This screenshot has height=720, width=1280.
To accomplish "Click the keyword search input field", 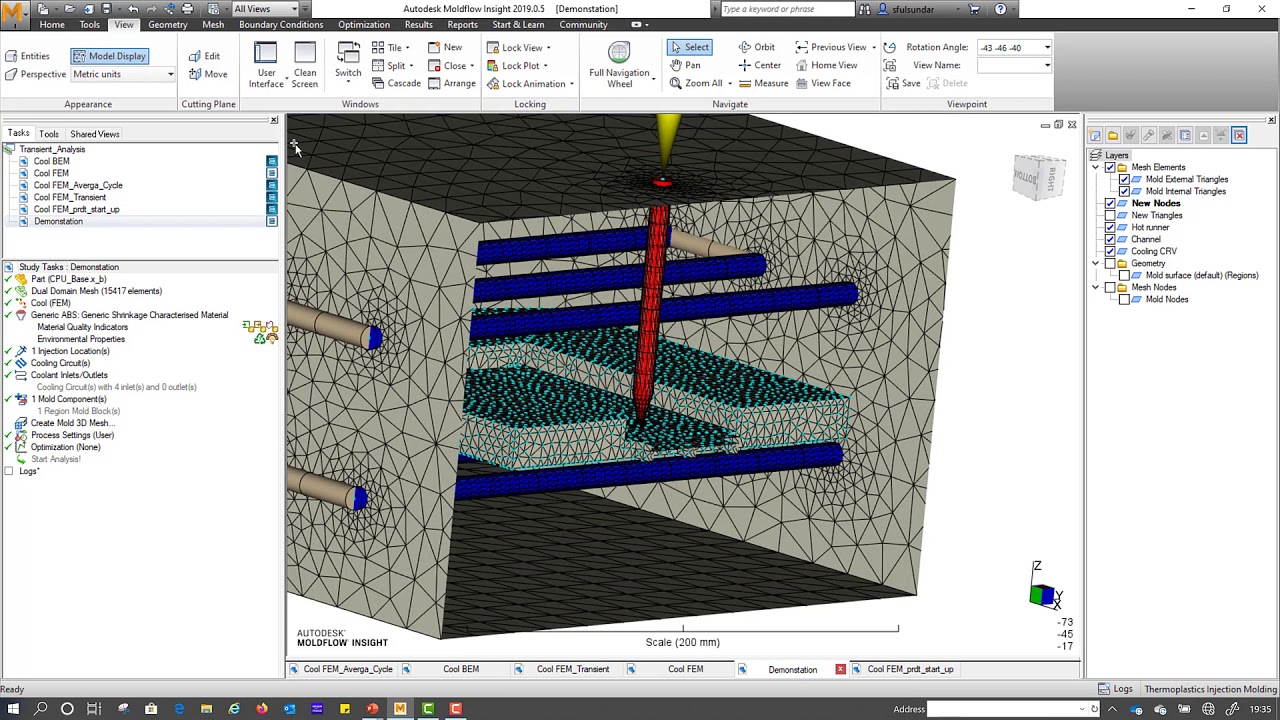I will point(787,9).
